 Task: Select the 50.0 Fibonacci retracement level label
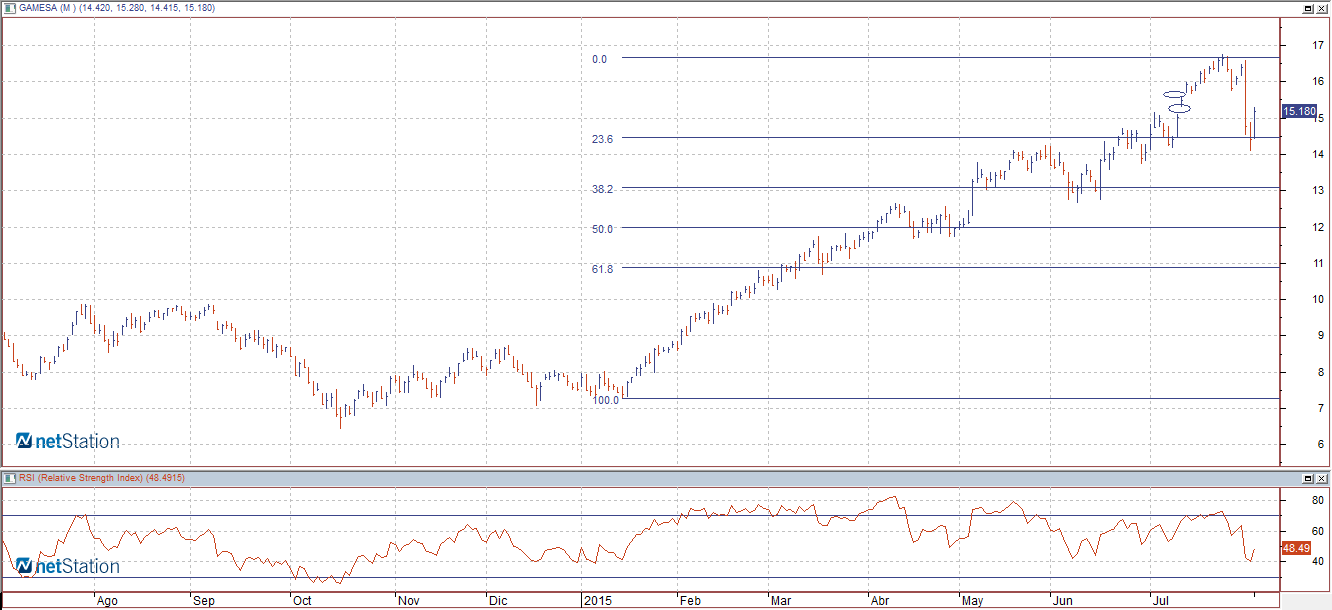(602, 229)
